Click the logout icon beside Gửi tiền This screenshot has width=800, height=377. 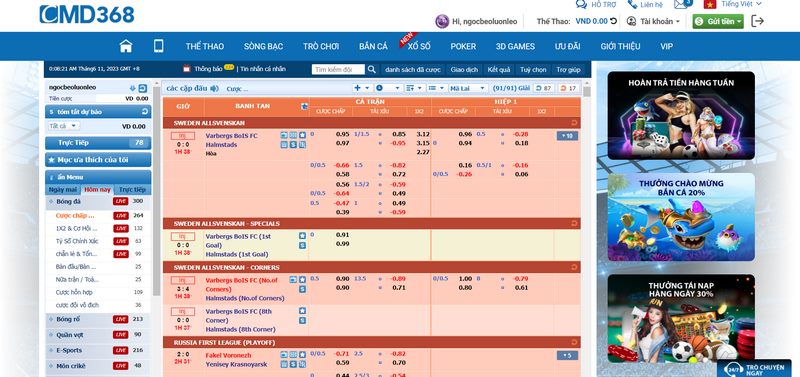coord(758,21)
